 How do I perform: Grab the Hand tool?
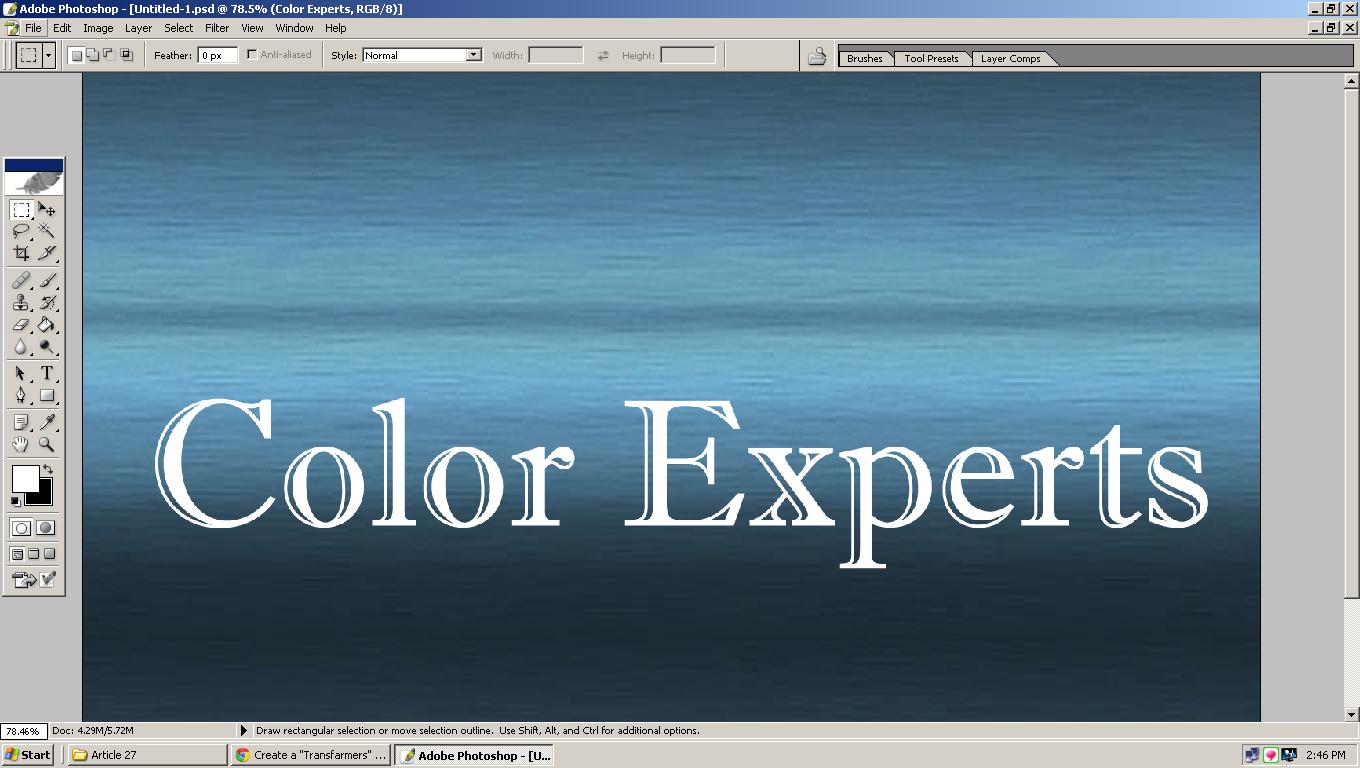click(x=21, y=444)
